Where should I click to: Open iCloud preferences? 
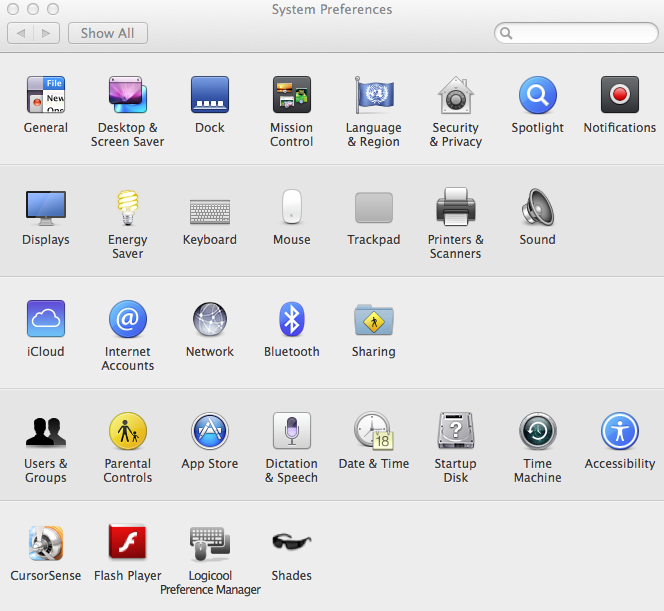click(x=46, y=320)
